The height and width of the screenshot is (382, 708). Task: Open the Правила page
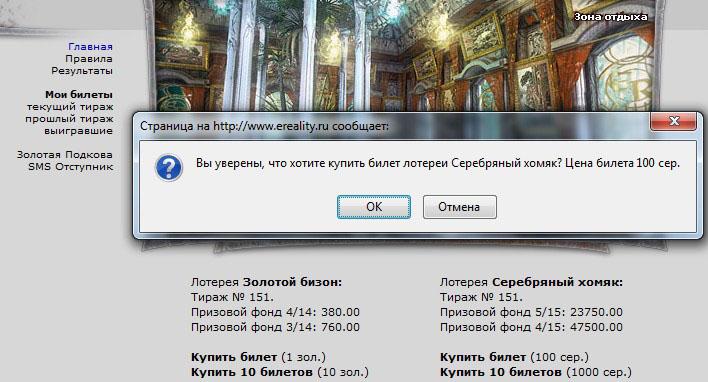coord(89,59)
